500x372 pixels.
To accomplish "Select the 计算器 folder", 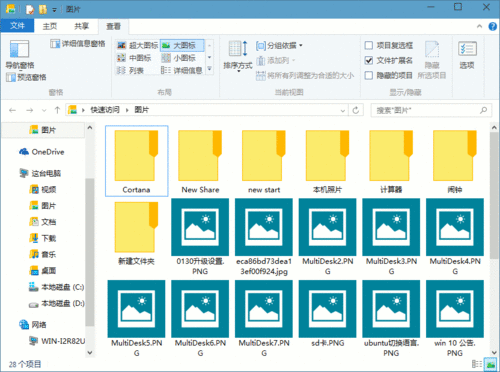I will (391, 161).
